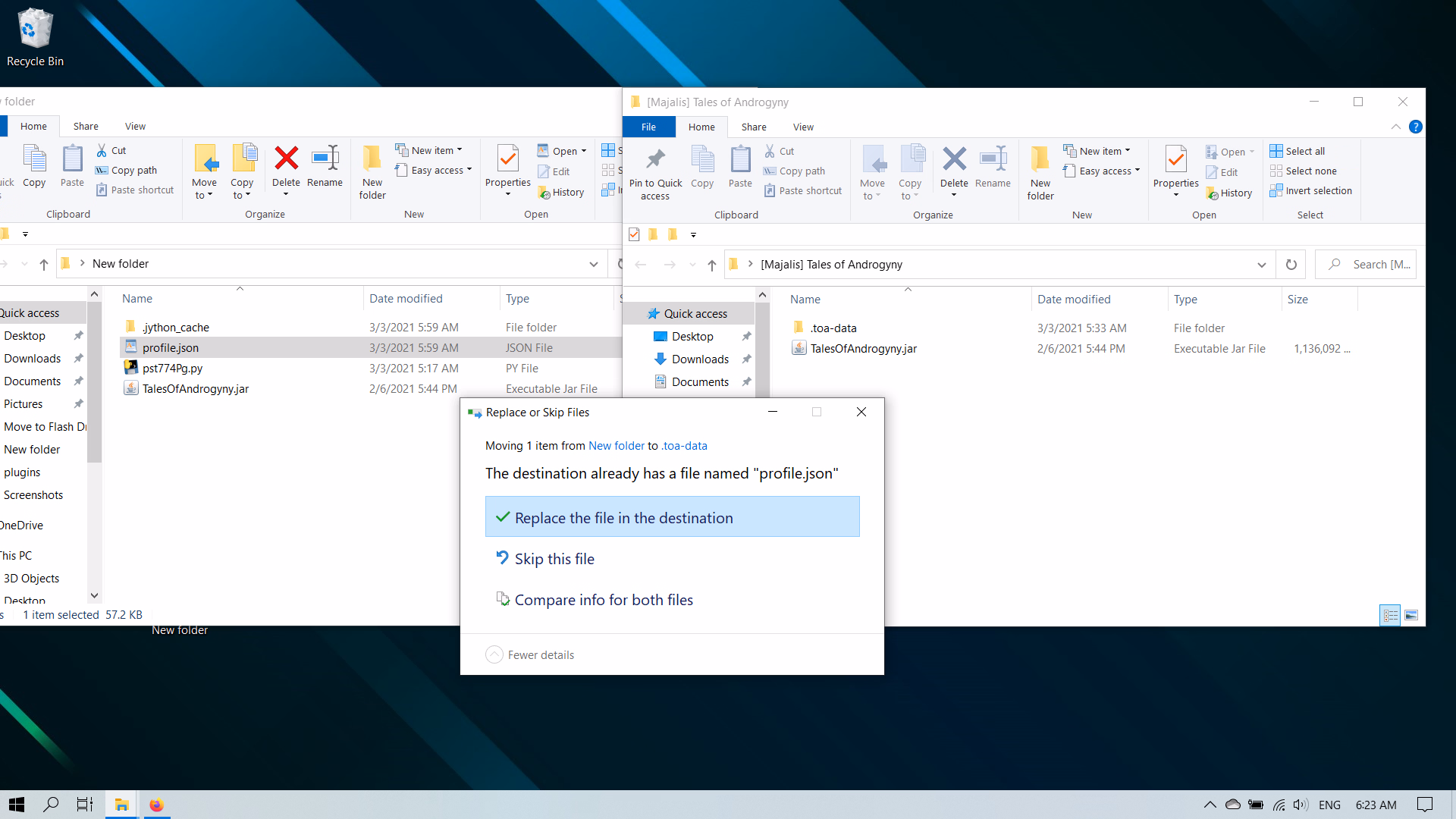This screenshot has height=819, width=1456.
Task: Click Up arrow in Majalis window navigation
Action: pyautogui.click(x=711, y=265)
